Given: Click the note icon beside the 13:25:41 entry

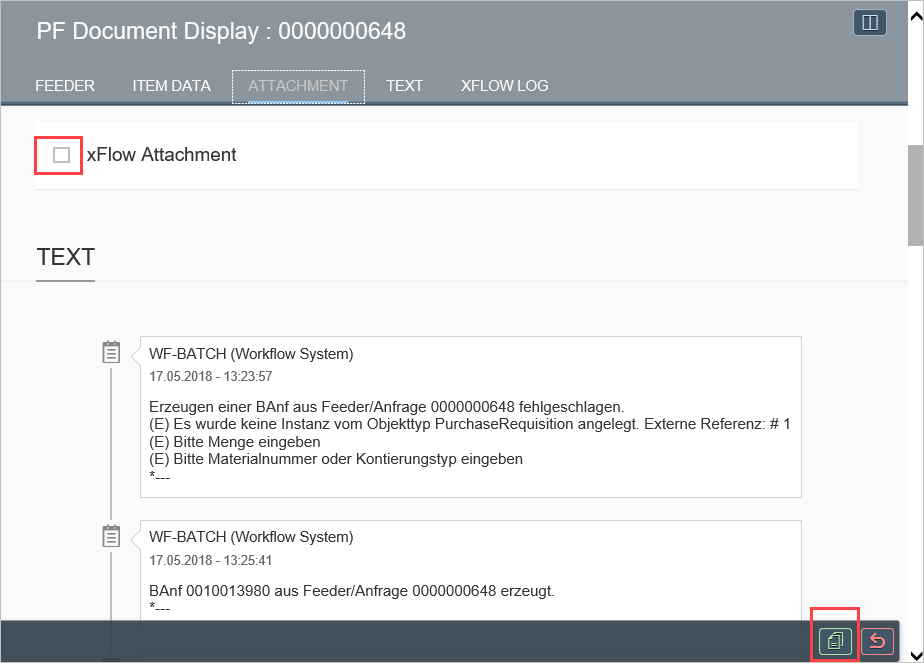Looking at the screenshot, I should tap(112, 537).
